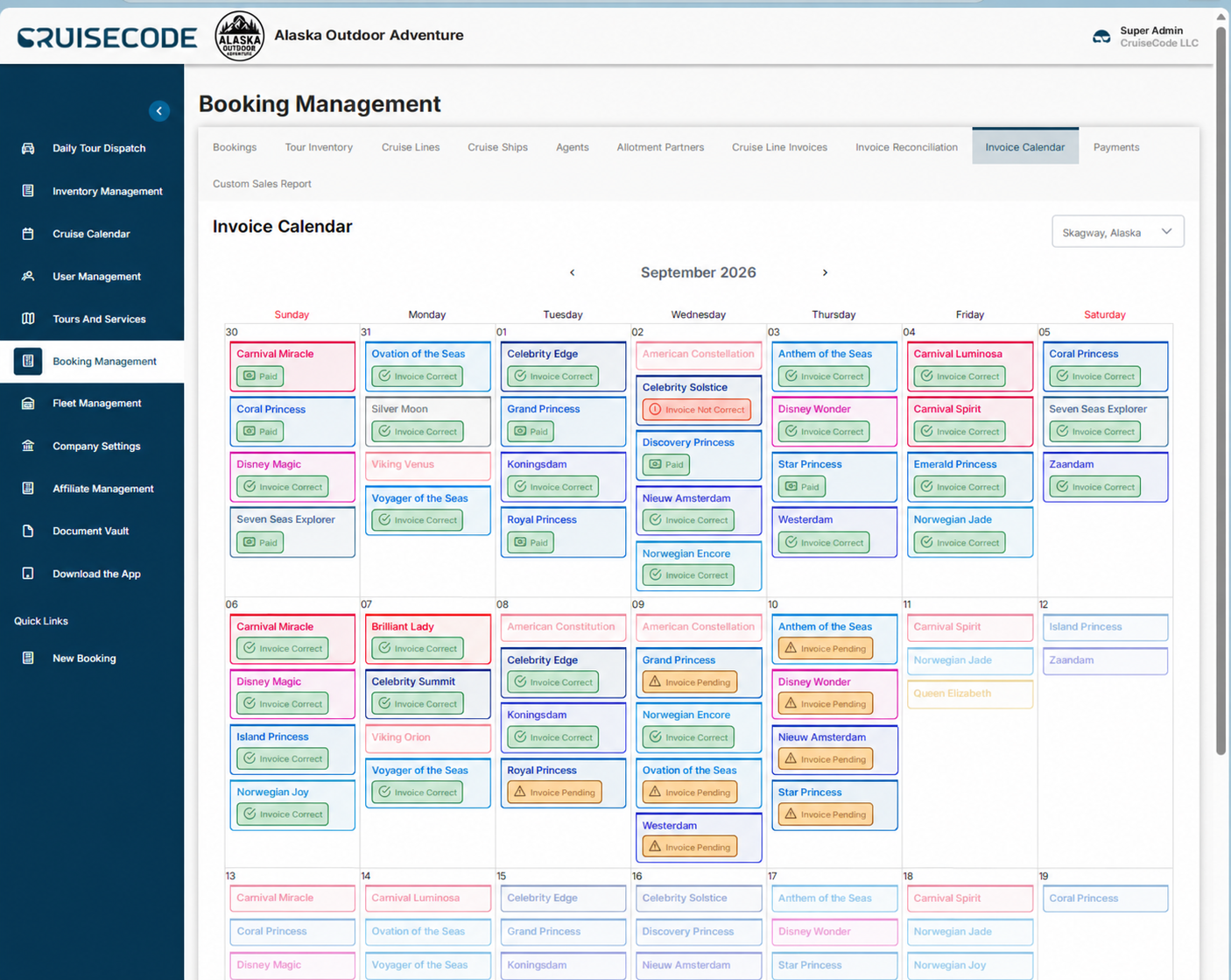
Task: Click Invoice Not Correct on Celebrity Solstice
Action: [697, 409]
